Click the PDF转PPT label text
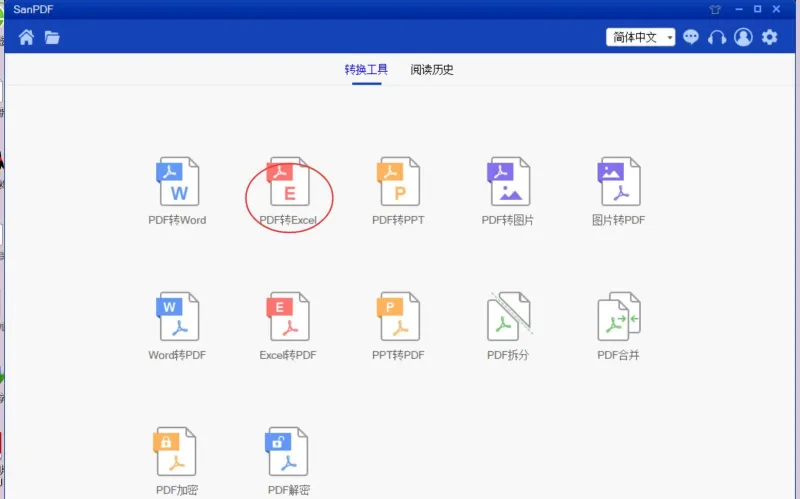This screenshot has height=499, width=800. [x=398, y=220]
